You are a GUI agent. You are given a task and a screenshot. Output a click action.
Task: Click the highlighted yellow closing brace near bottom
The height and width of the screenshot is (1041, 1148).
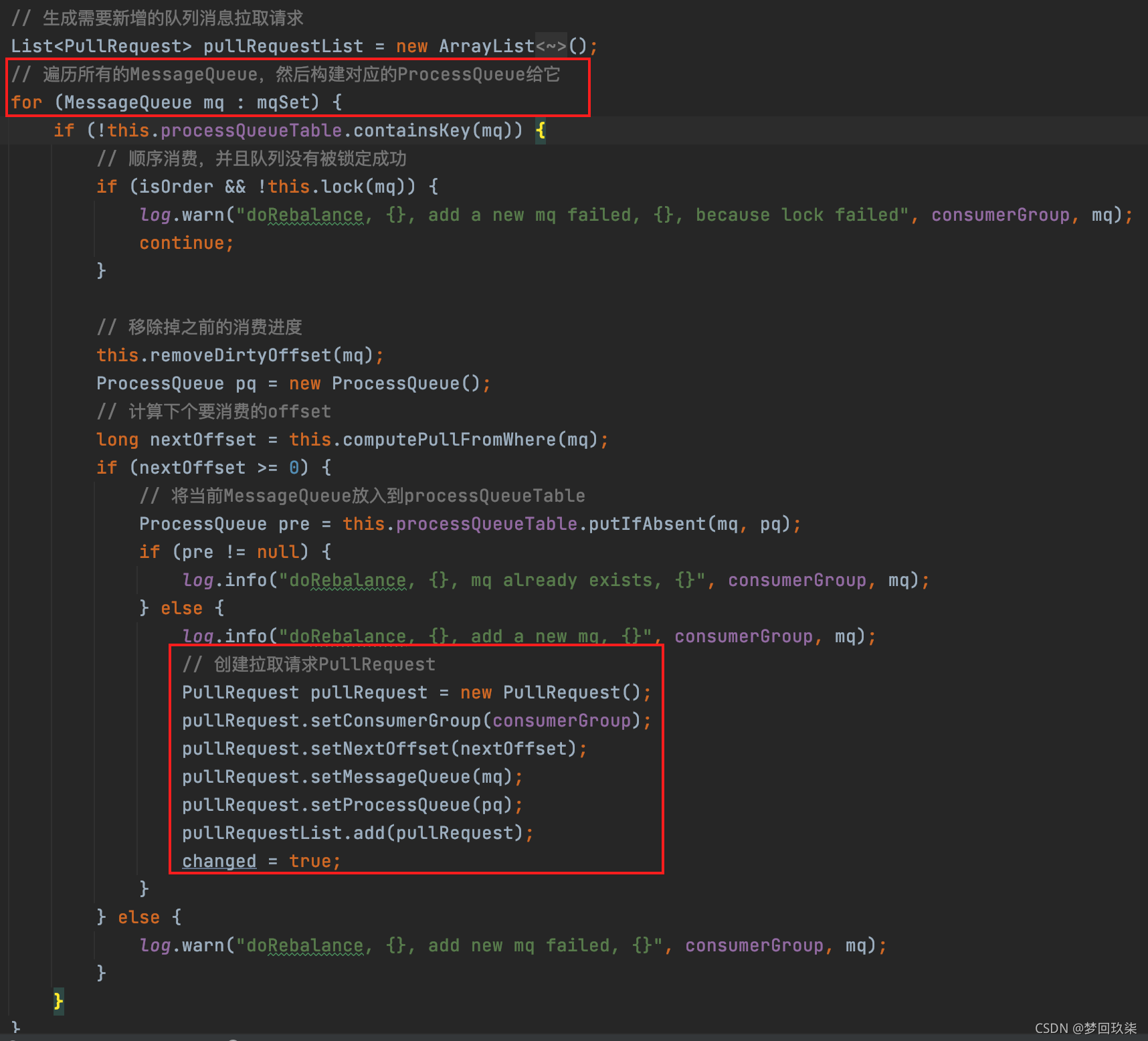(59, 1001)
